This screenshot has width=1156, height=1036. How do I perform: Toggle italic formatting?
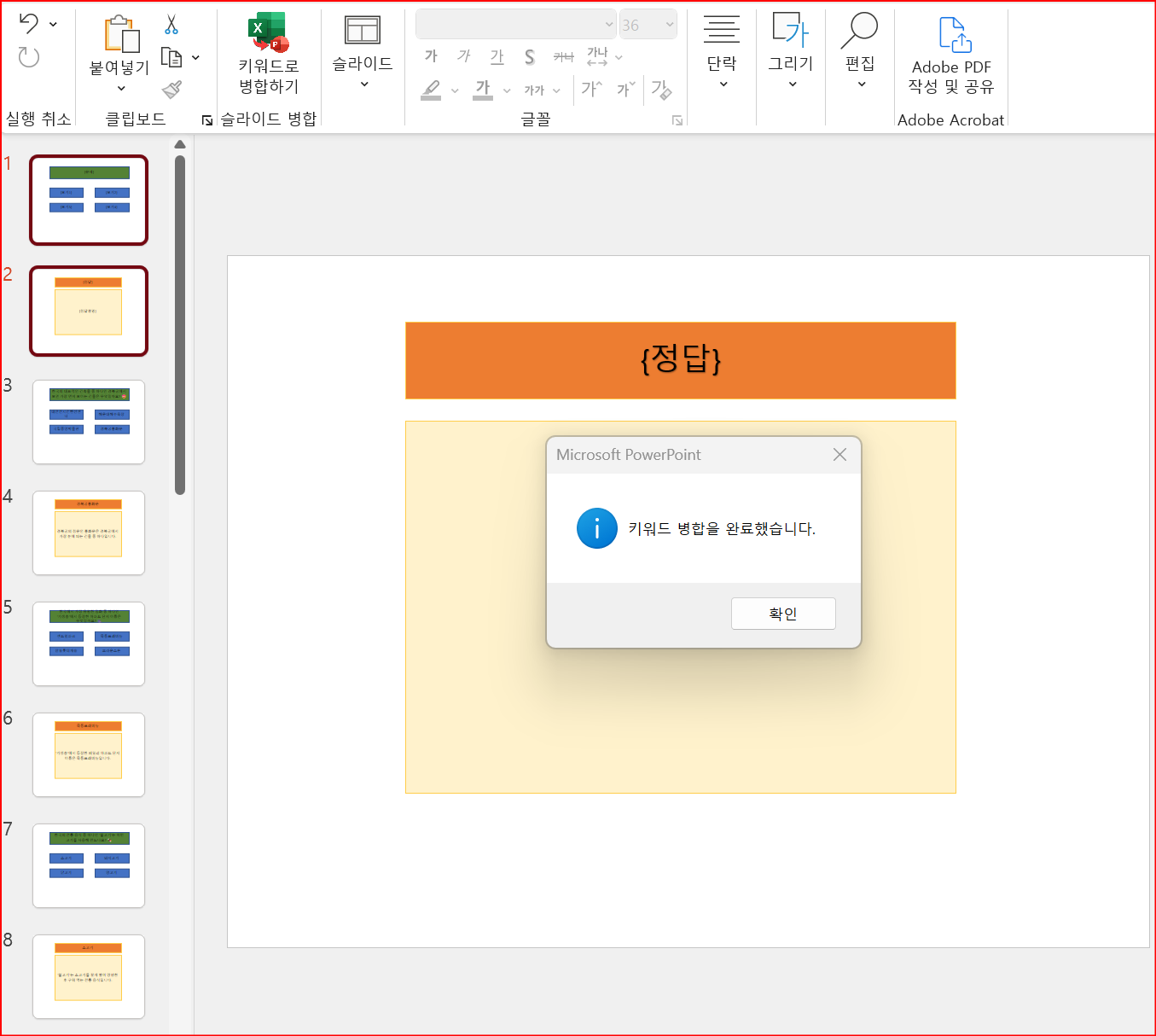coord(463,56)
